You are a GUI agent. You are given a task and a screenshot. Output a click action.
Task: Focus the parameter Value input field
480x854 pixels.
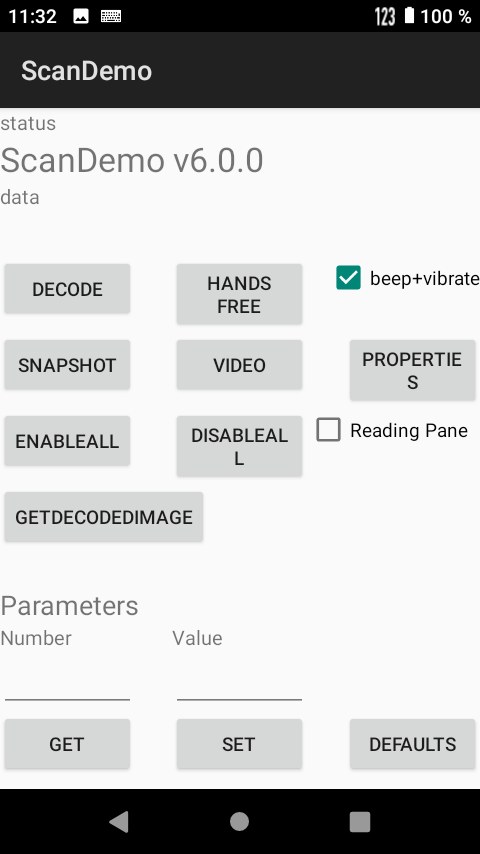tap(239, 682)
